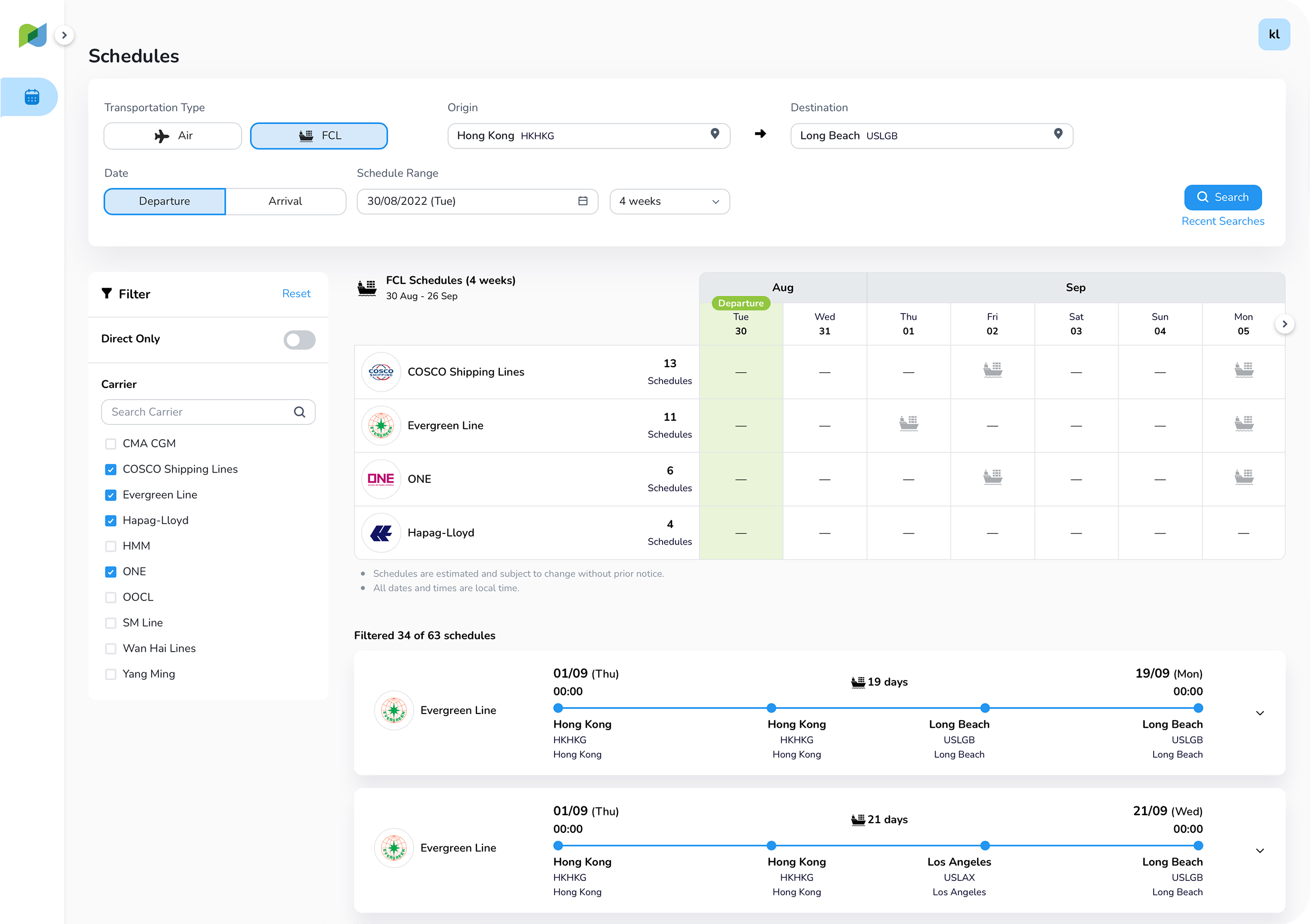The width and height of the screenshot is (1310, 924).
Task: Click the Evergreen ship icon on Thu 01
Action: 908,423
